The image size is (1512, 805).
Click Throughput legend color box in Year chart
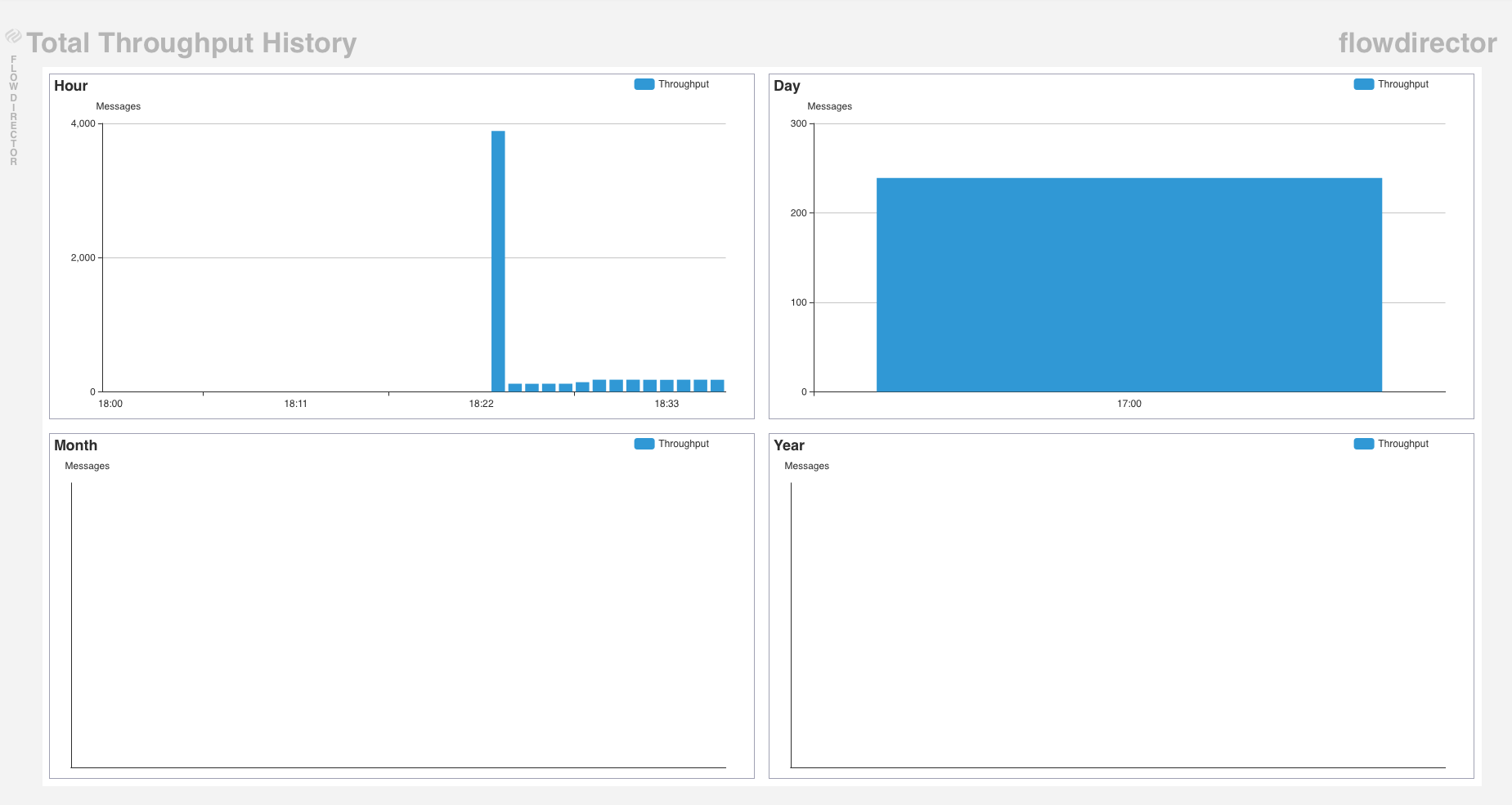[1363, 444]
